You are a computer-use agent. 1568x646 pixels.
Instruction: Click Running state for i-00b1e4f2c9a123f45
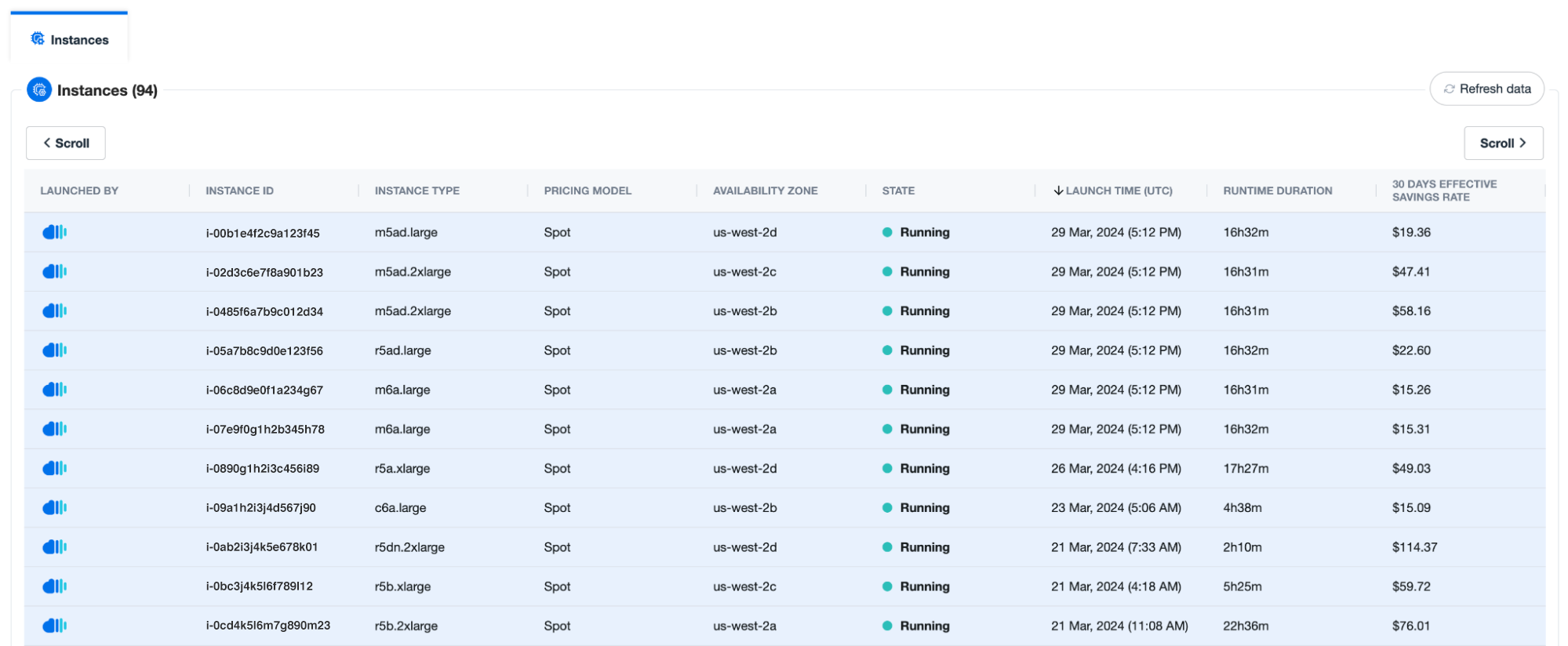coord(916,232)
